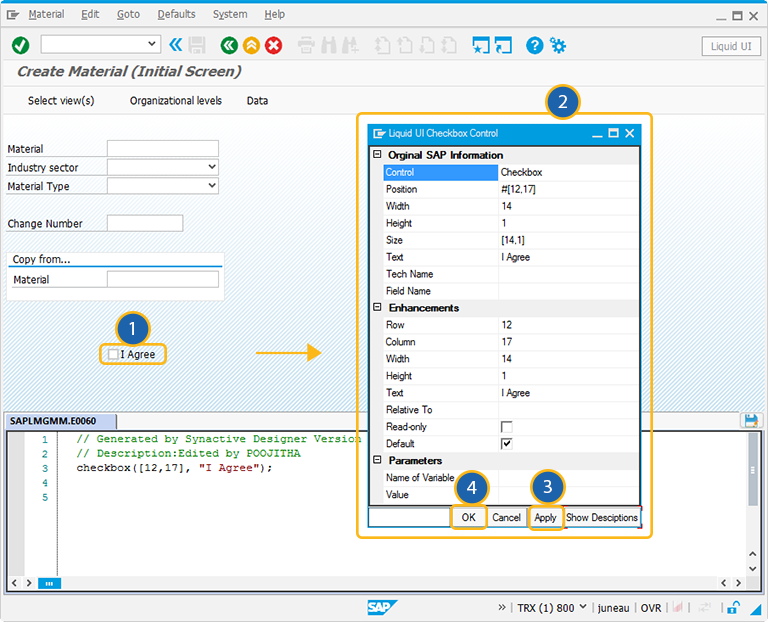
Task: Click the Relative To property row
Action: (x=511, y=410)
